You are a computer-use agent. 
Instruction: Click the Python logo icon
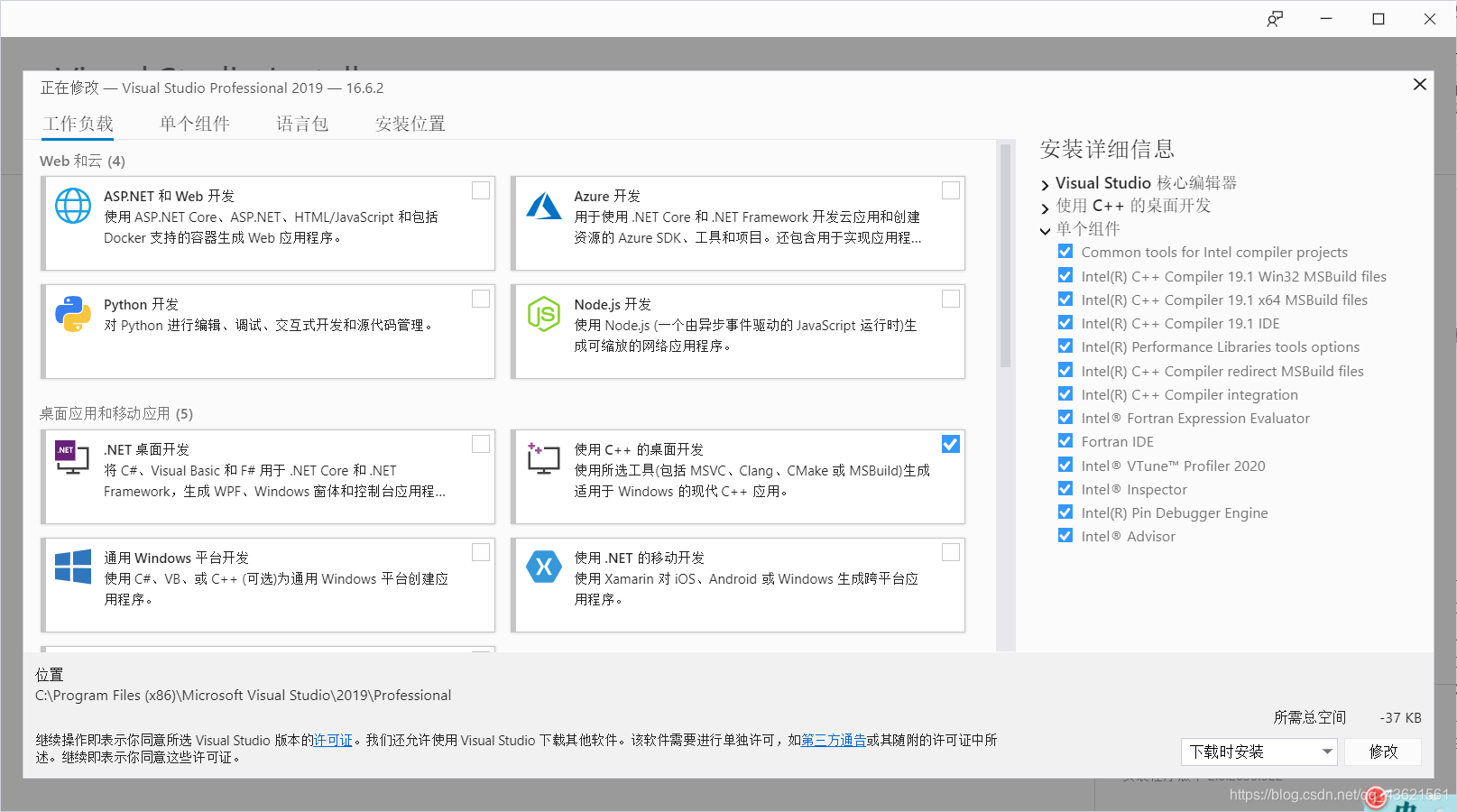[73, 314]
